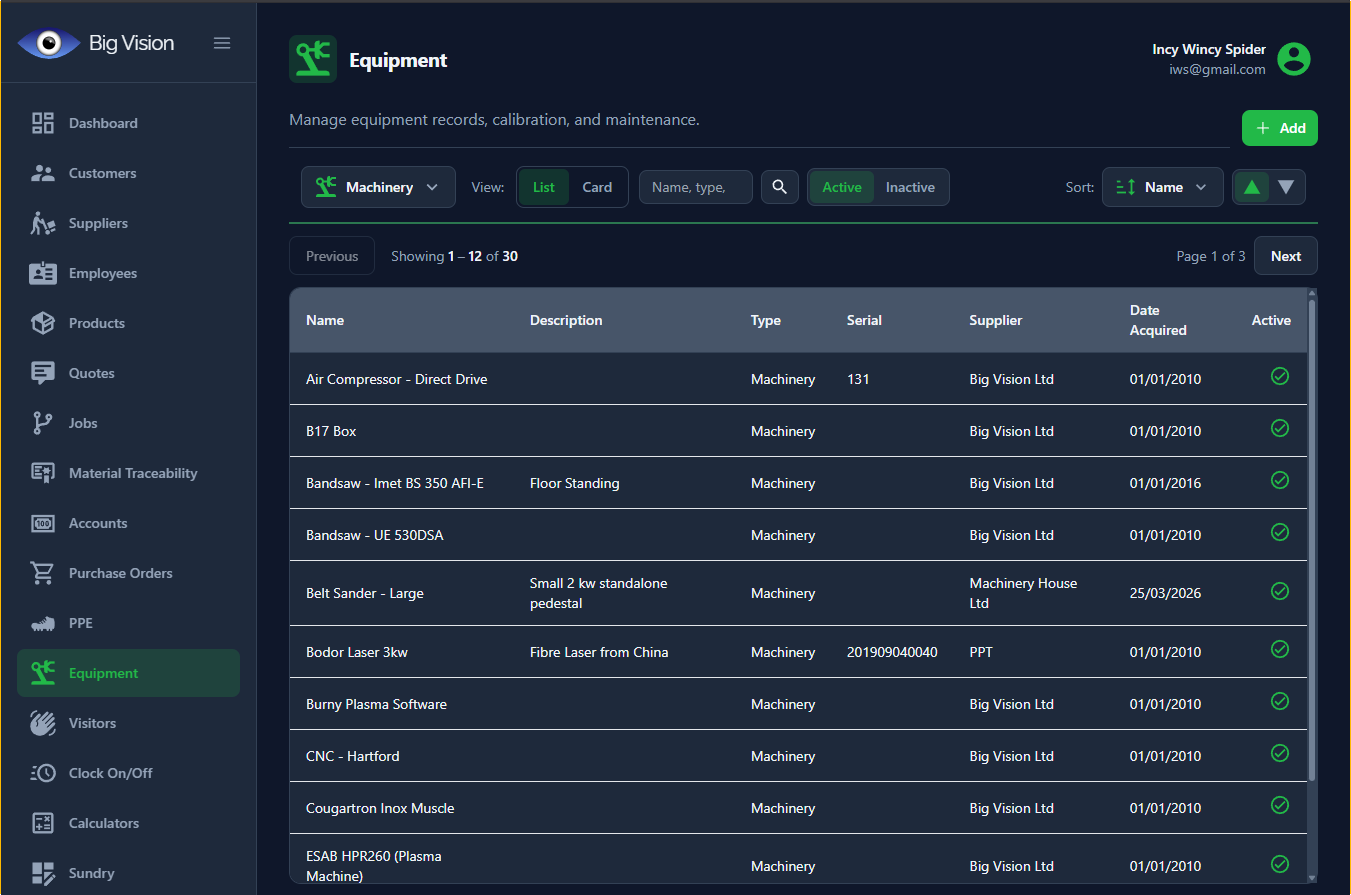Go to Purchase Orders cart icon
The height and width of the screenshot is (895, 1351).
pyautogui.click(x=43, y=573)
